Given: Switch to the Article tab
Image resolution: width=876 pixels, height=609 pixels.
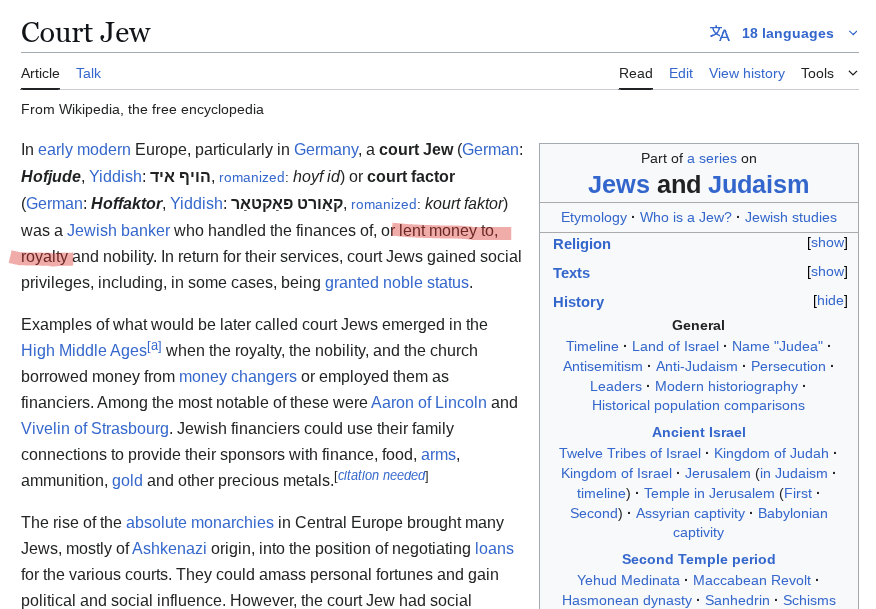Looking at the screenshot, I should [x=40, y=73].
